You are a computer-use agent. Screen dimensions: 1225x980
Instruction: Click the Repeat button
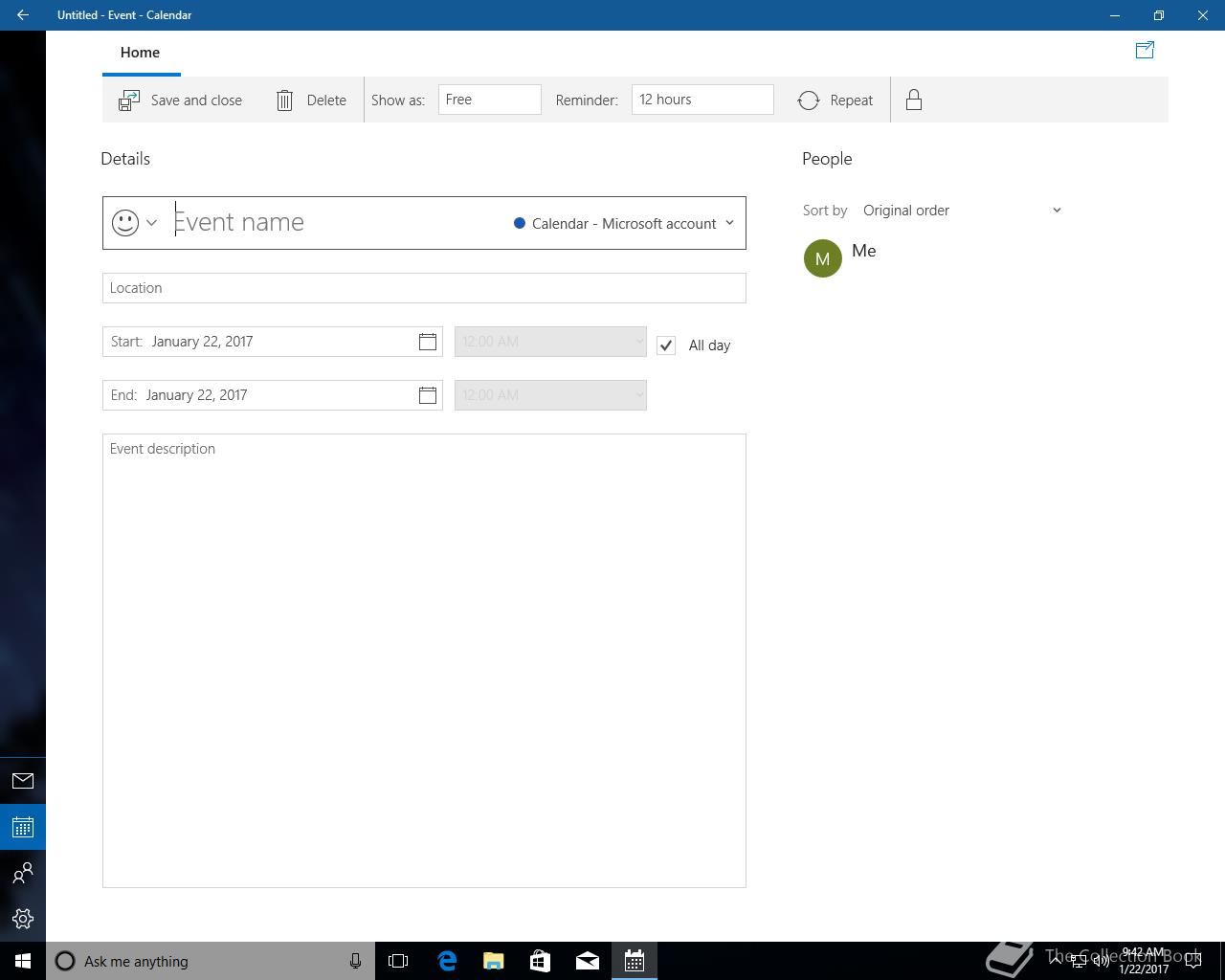click(x=835, y=100)
